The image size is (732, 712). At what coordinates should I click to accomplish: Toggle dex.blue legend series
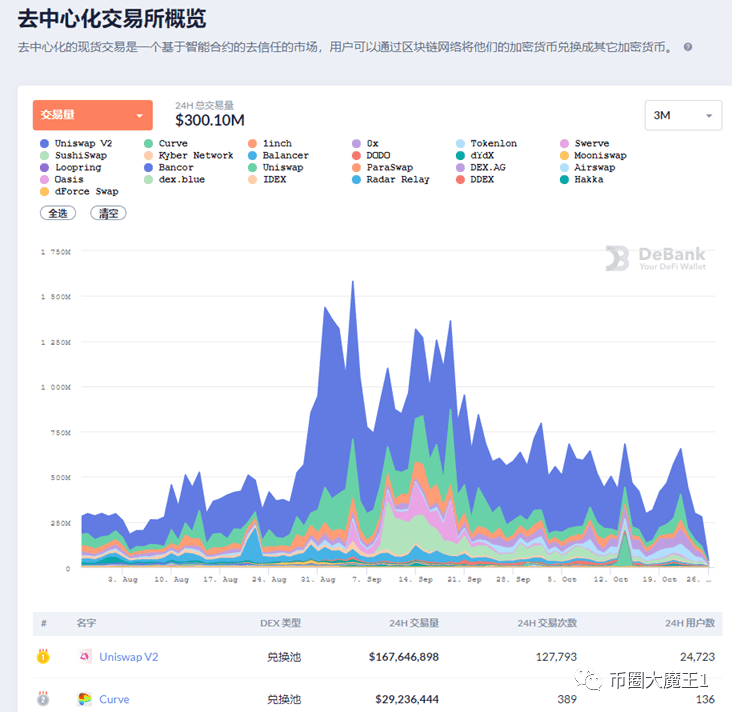(174, 179)
